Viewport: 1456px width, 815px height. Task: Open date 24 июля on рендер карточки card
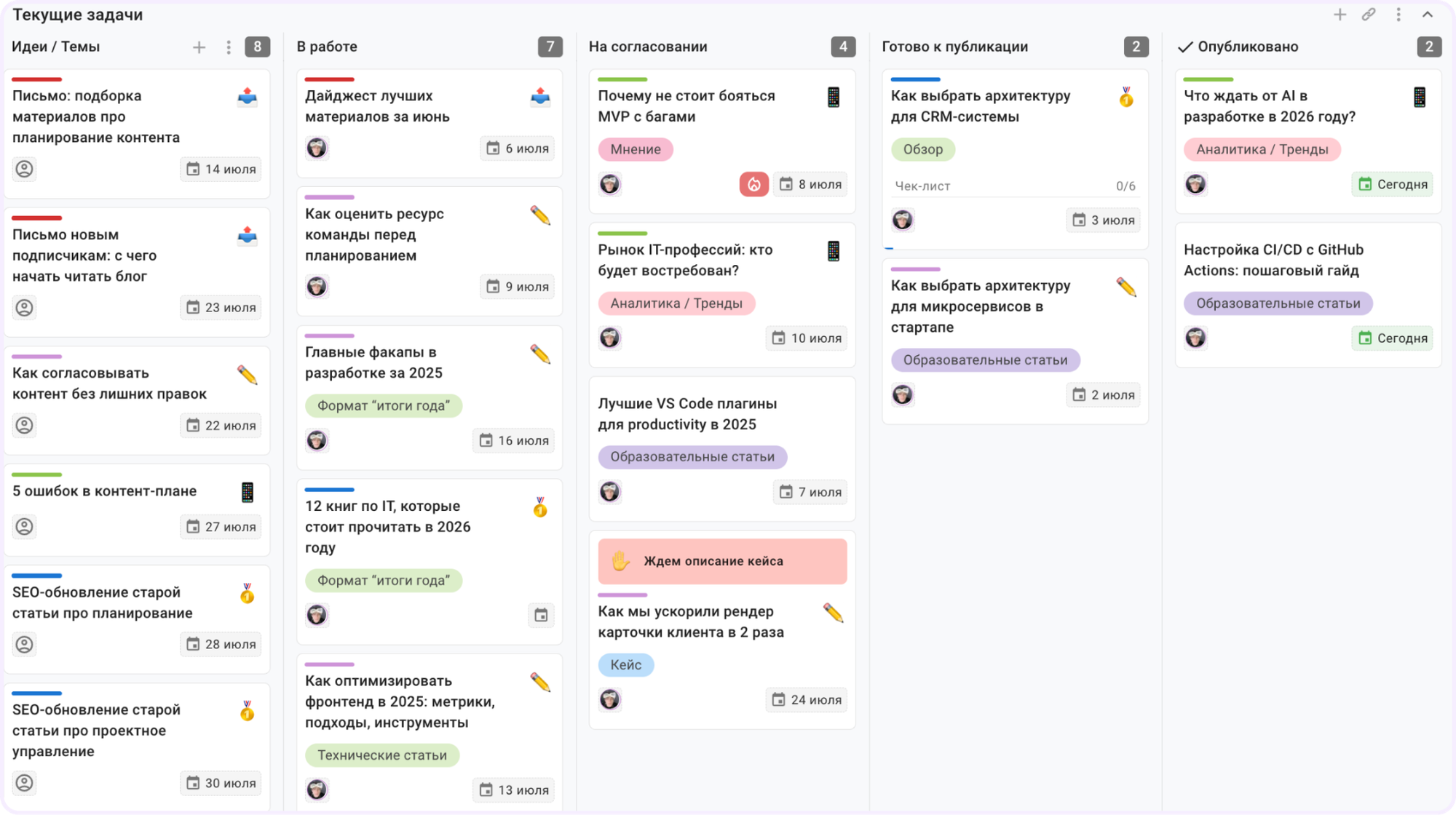[x=807, y=700]
